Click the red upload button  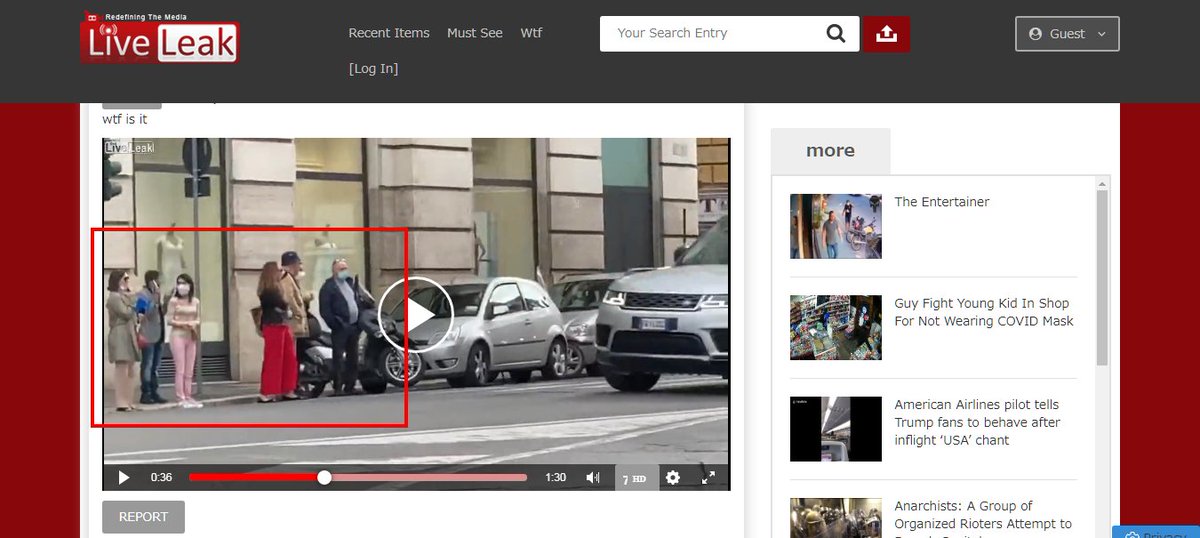click(x=886, y=34)
